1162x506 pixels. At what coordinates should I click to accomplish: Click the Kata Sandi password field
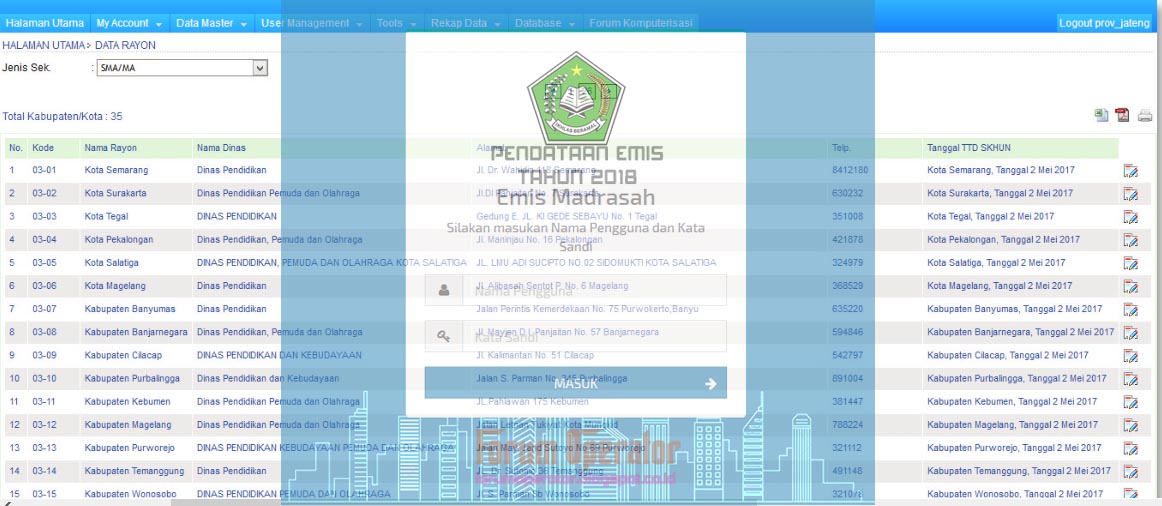pos(576,336)
